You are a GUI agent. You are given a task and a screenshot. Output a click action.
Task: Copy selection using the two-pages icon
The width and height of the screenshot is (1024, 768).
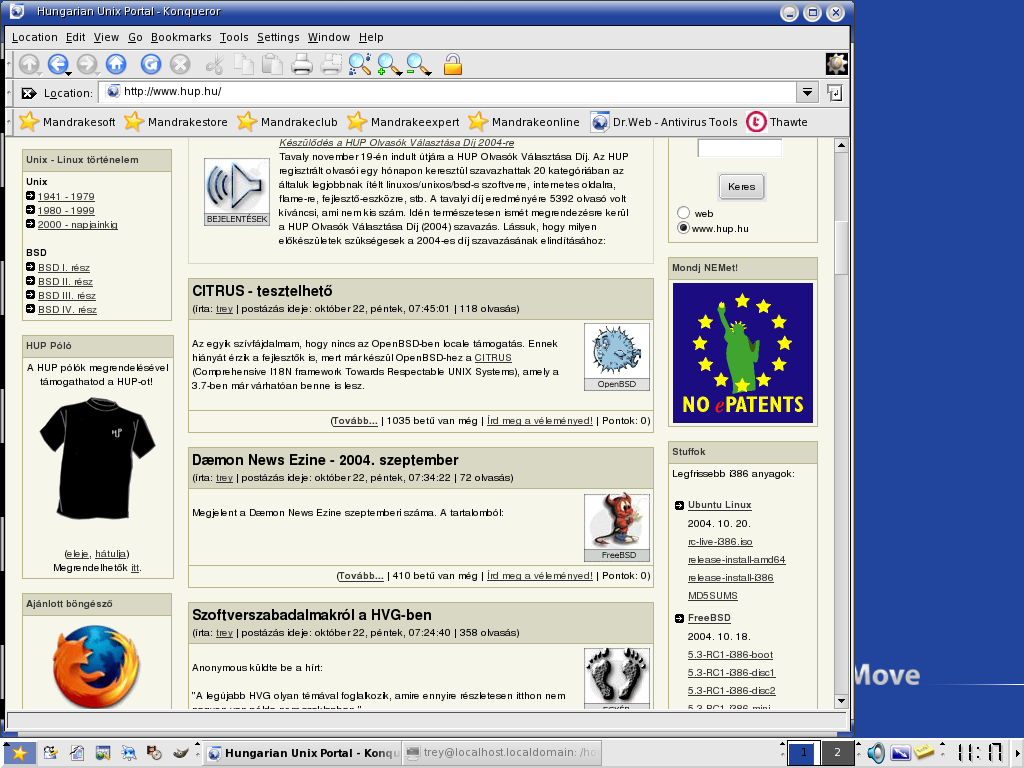pos(244,64)
